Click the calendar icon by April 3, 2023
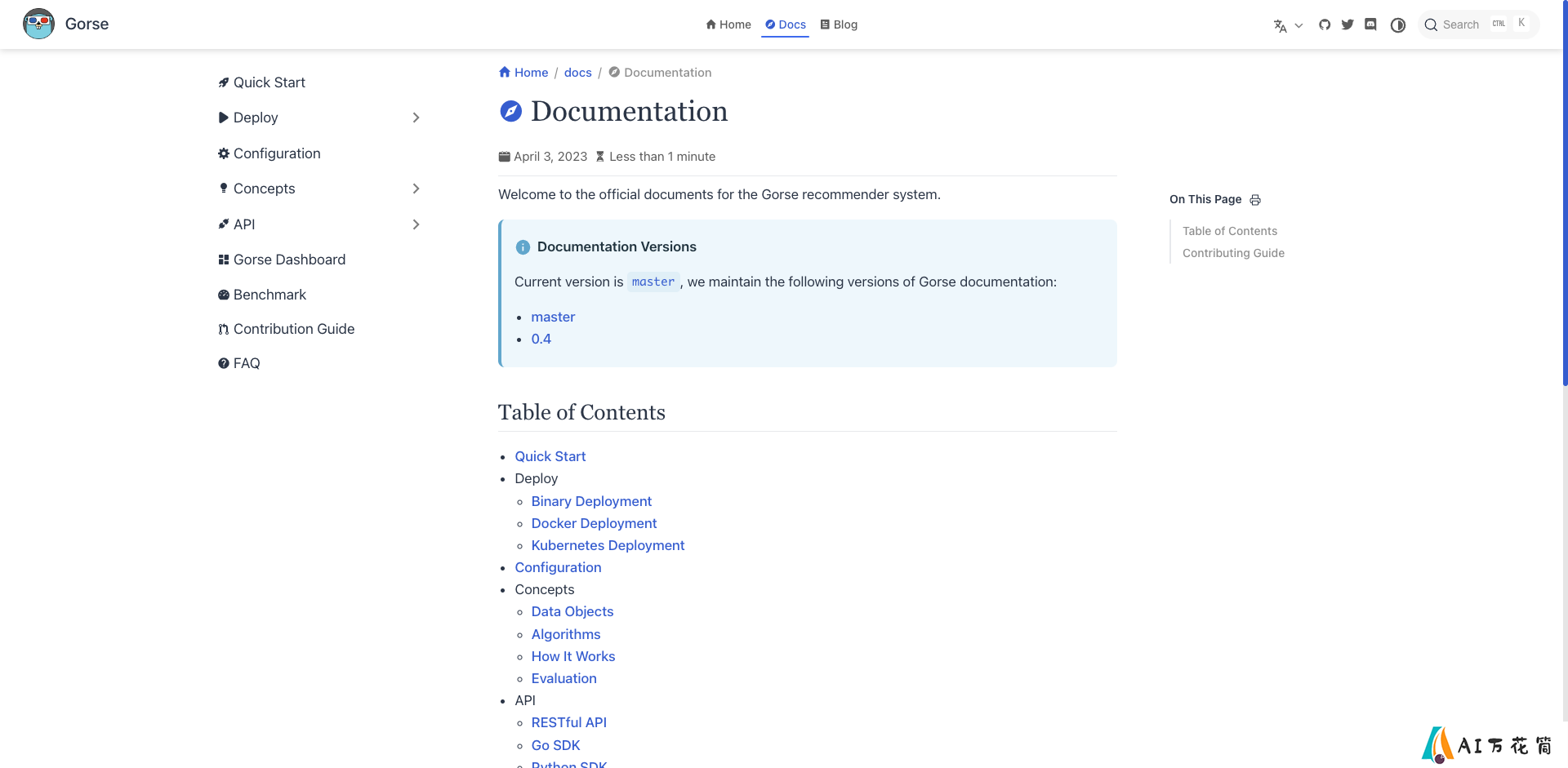The height and width of the screenshot is (768, 1568). tap(505, 157)
